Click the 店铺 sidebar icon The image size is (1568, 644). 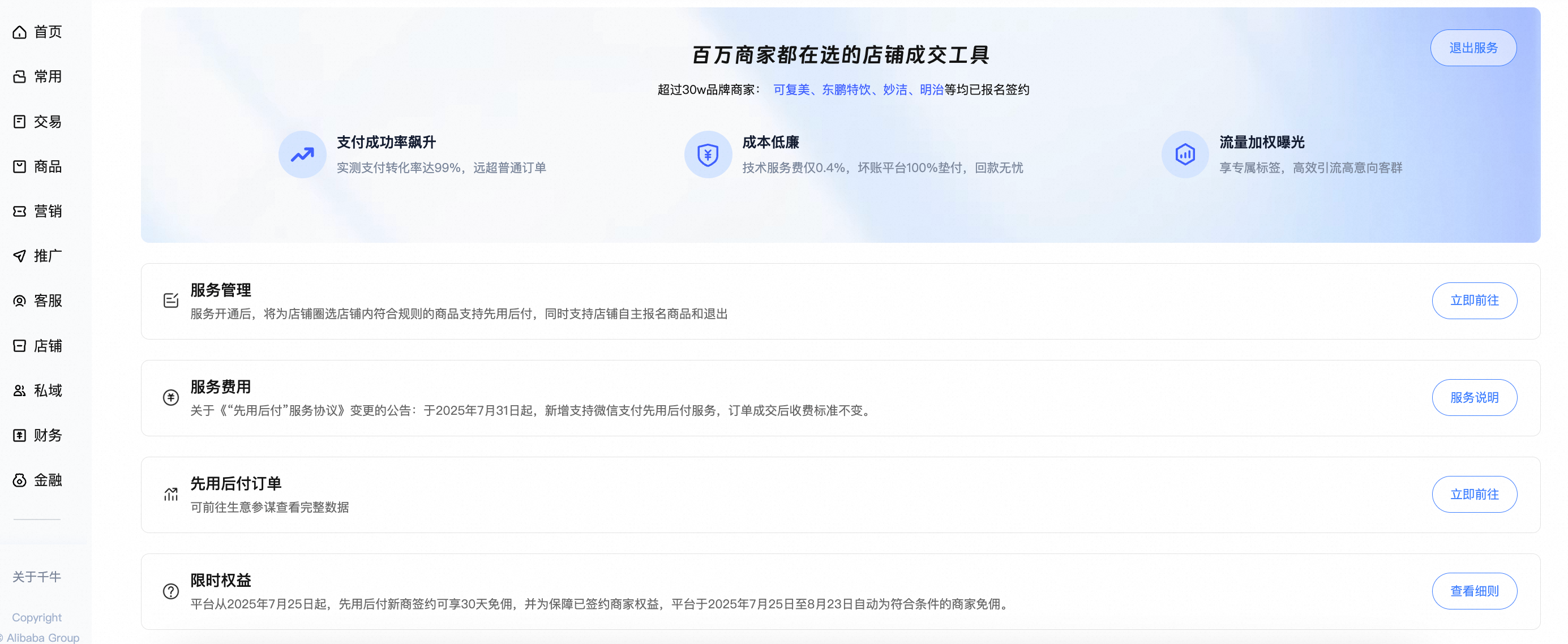[19, 346]
